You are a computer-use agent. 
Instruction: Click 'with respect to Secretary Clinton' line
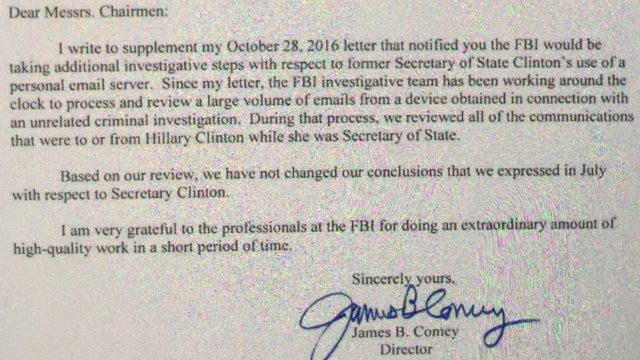pos(120,193)
